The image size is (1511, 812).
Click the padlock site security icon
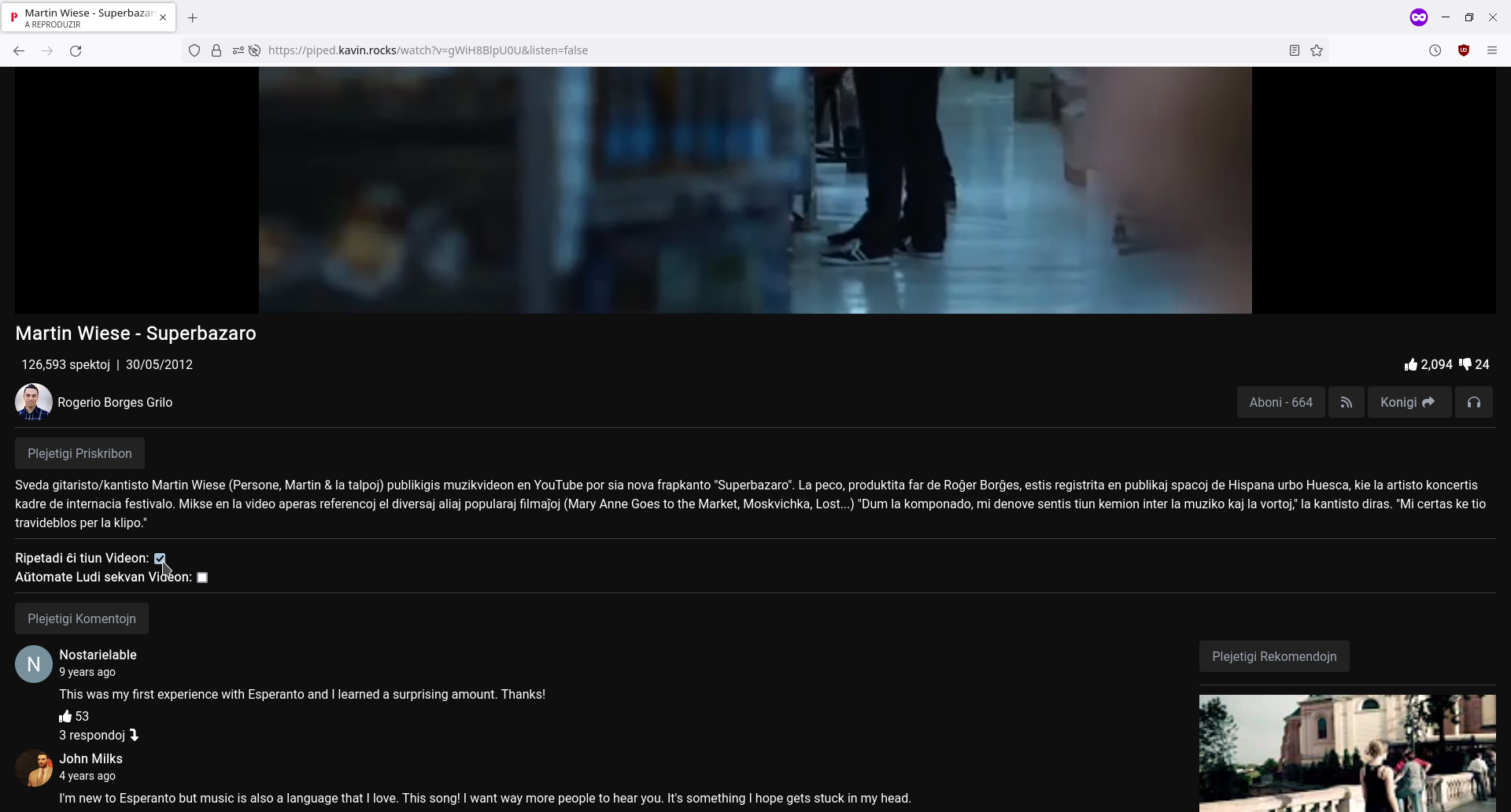216,50
